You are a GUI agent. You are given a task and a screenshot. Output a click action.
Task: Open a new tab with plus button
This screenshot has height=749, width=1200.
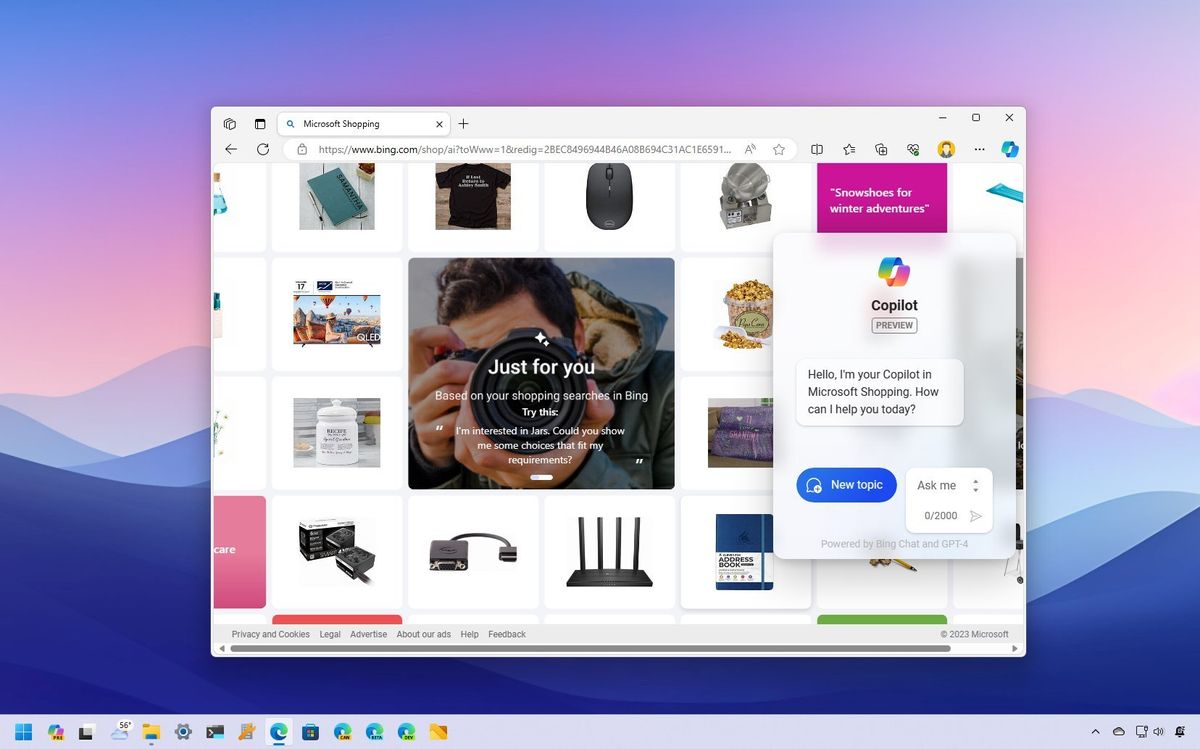[x=463, y=124]
